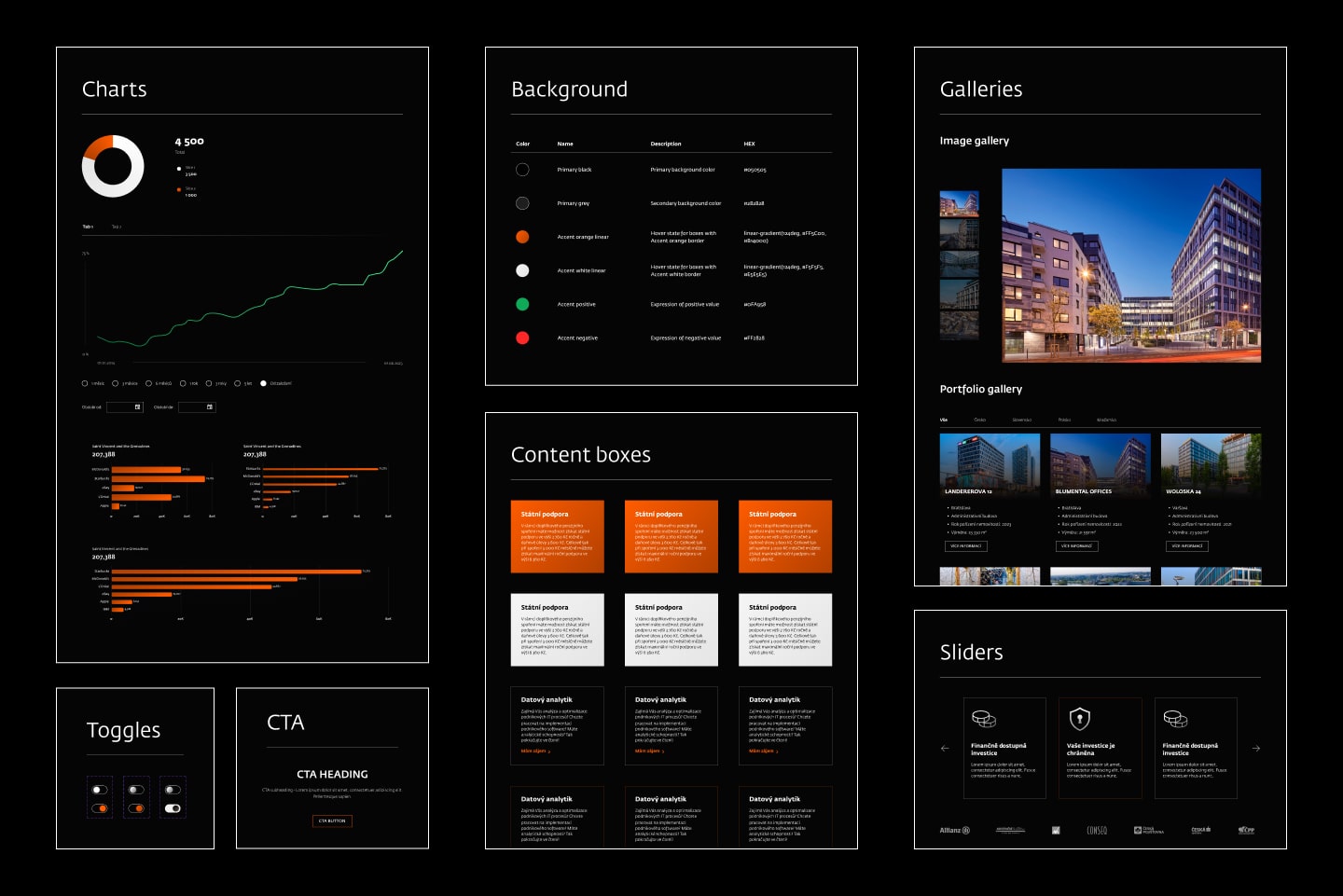Click the green Accent positive swatch
The image size is (1343, 896).
point(522,304)
